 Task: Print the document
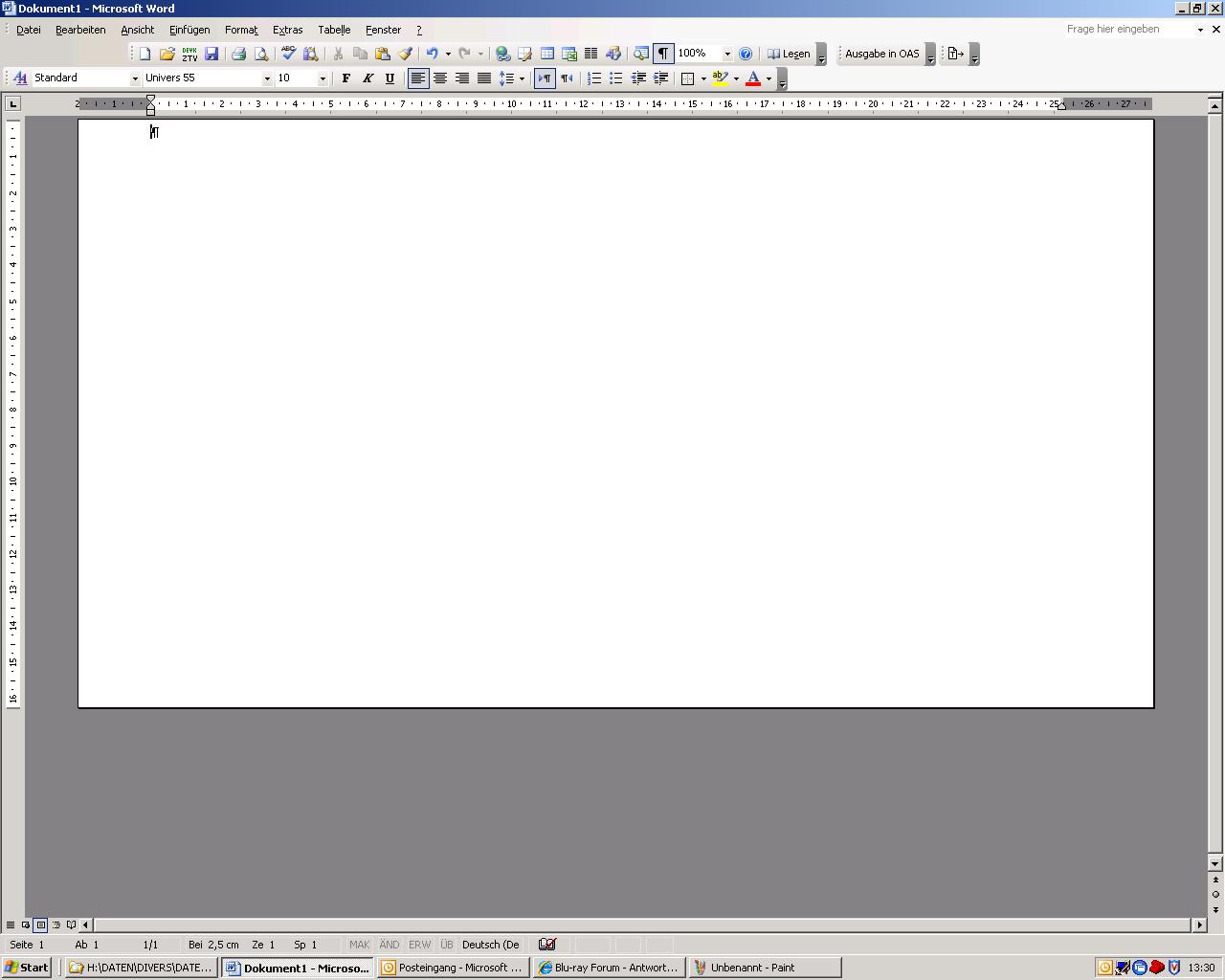click(238, 54)
